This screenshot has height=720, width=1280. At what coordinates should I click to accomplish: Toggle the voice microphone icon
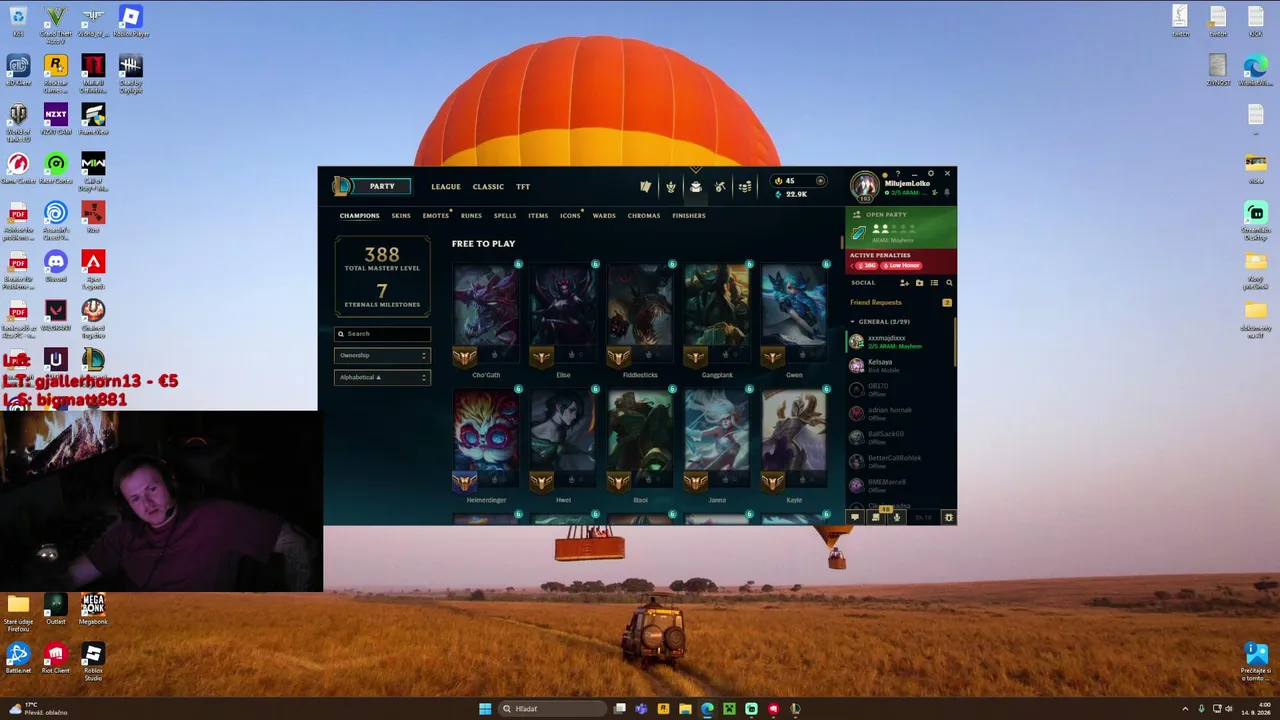point(897,517)
